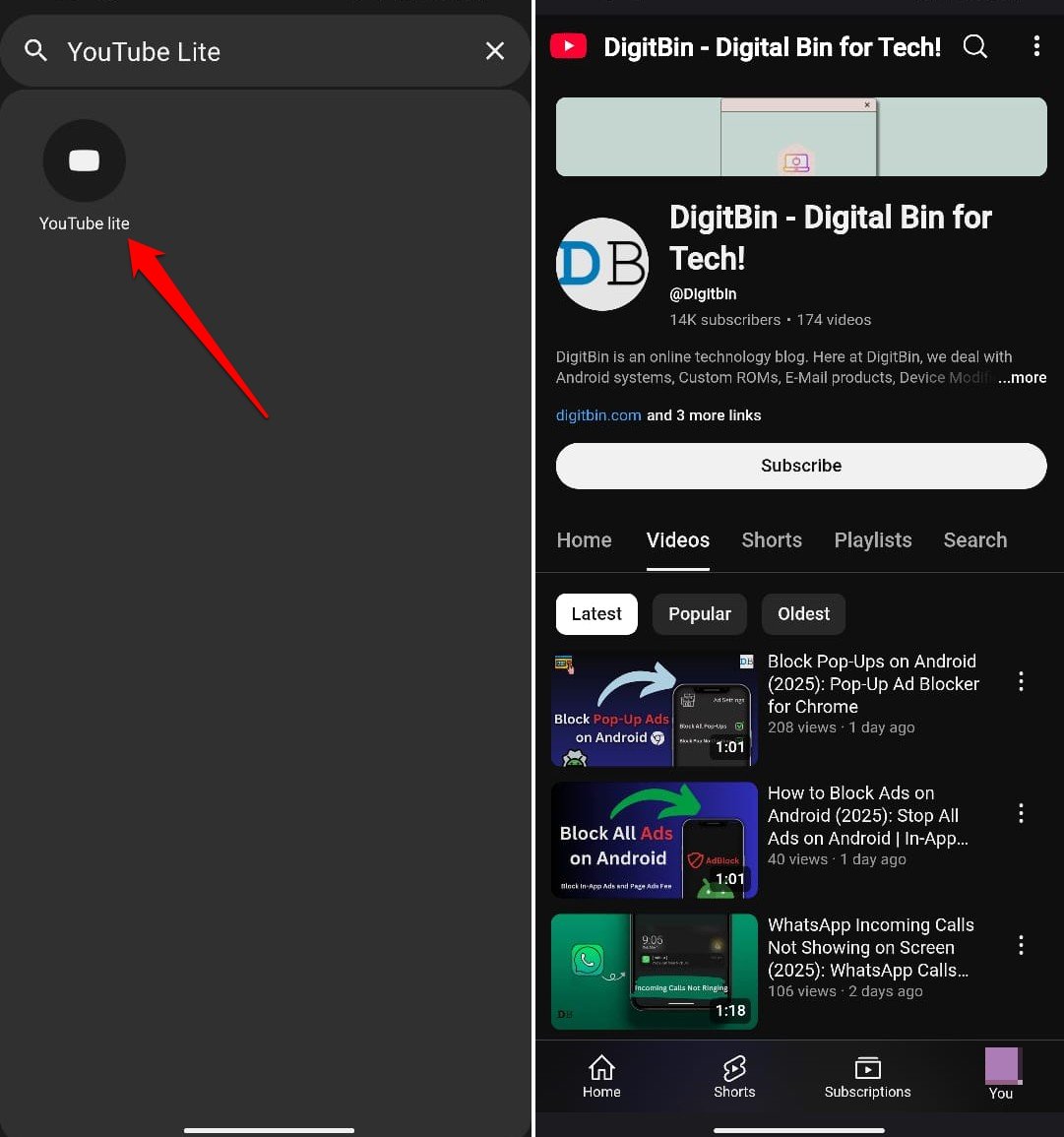Expand channel description with ...more
The height and width of the screenshot is (1137, 1064).
1022,378
